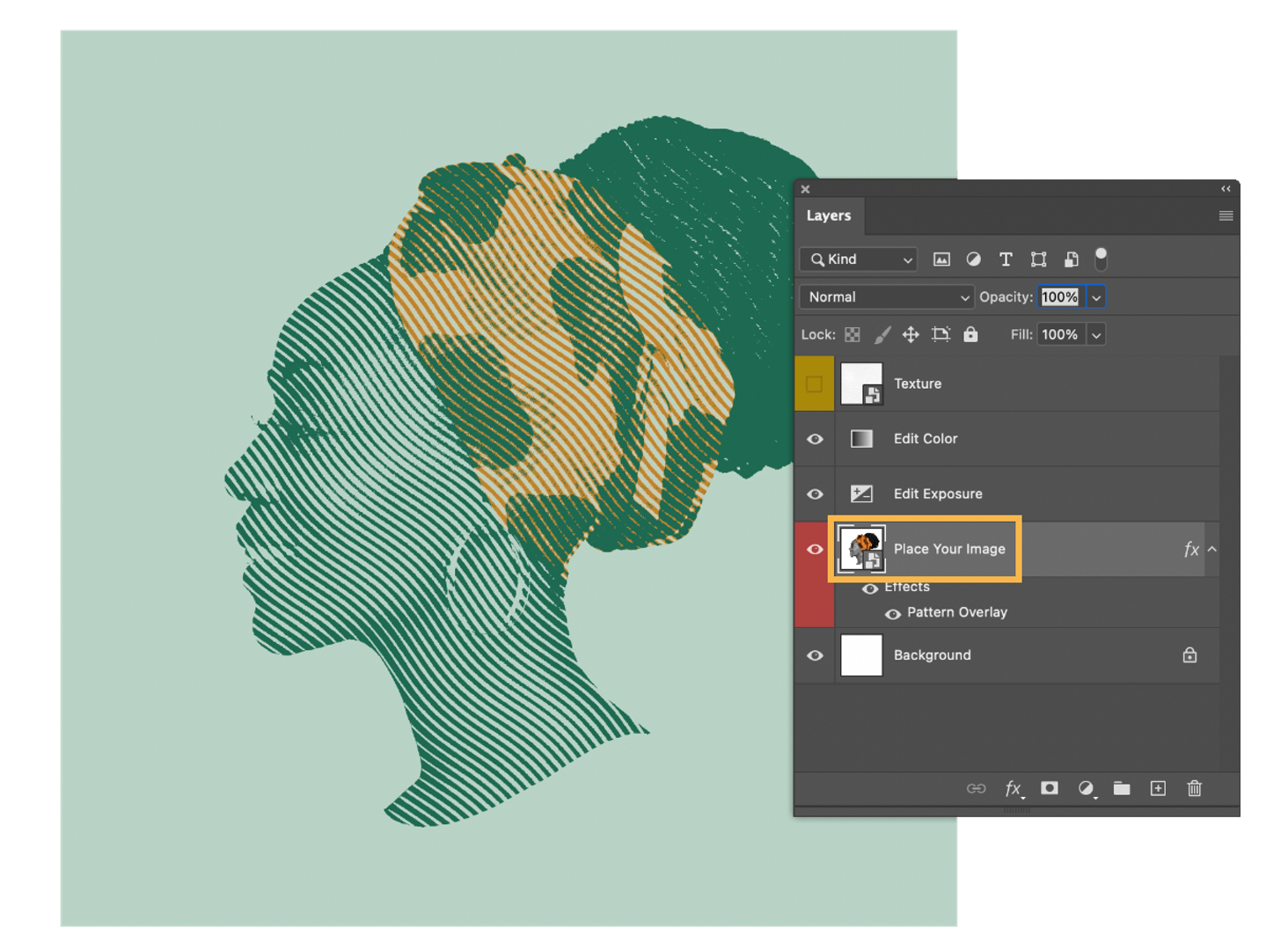Click the lock image pixels brush icon
This screenshot has height=950, width=1288.
pyautogui.click(x=882, y=335)
